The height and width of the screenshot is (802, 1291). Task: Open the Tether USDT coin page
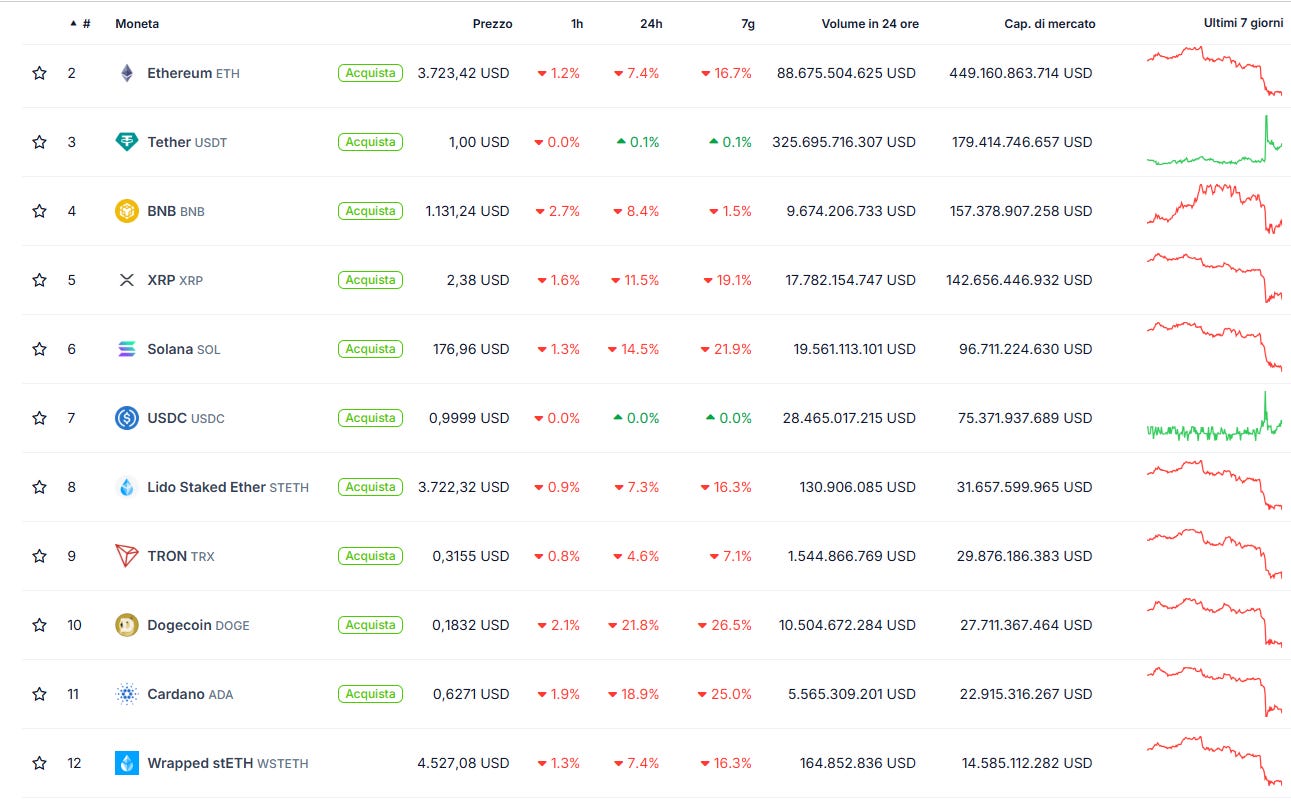click(187, 142)
